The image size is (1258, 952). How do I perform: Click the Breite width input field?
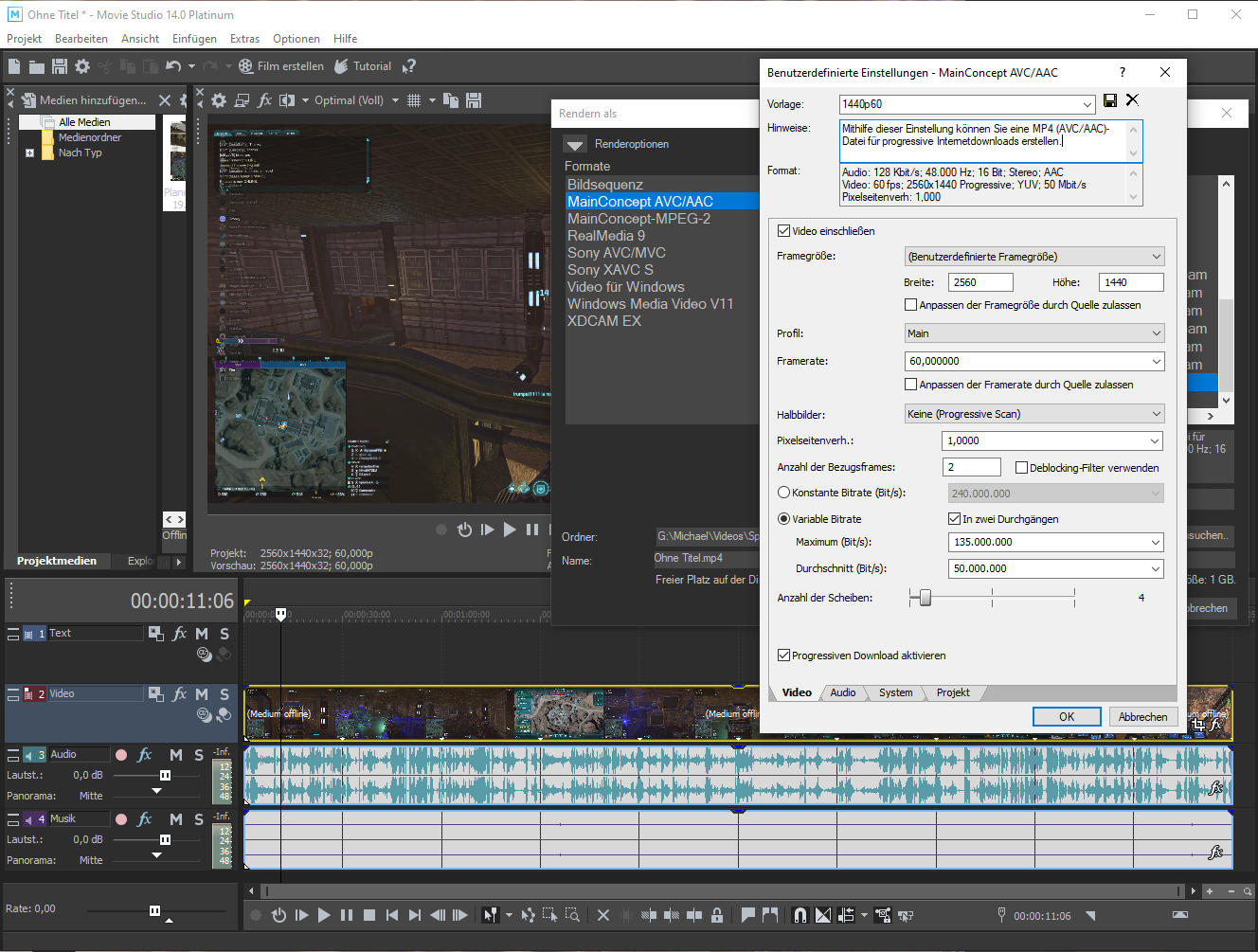[x=981, y=282]
